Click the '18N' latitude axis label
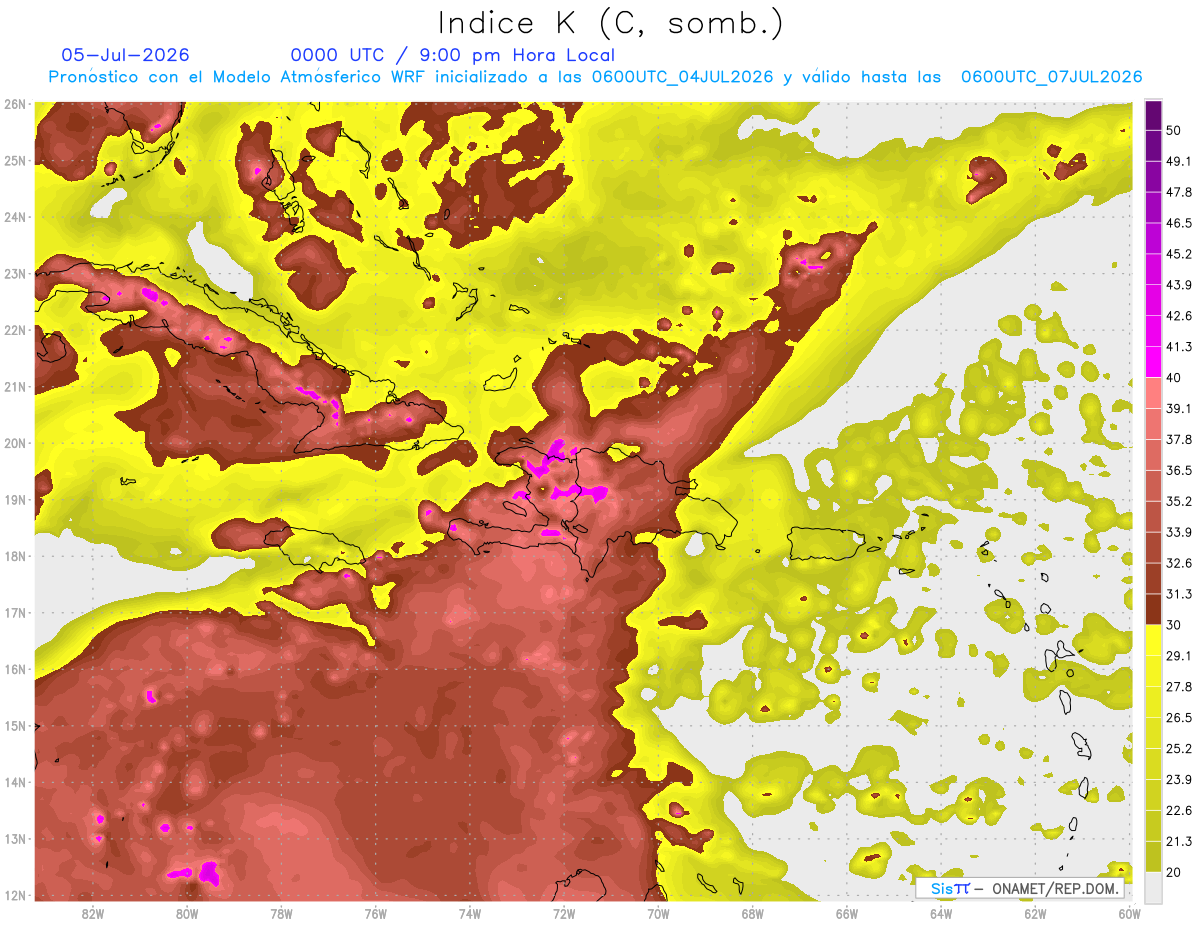This screenshot has height=927, width=1200. coord(14,556)
